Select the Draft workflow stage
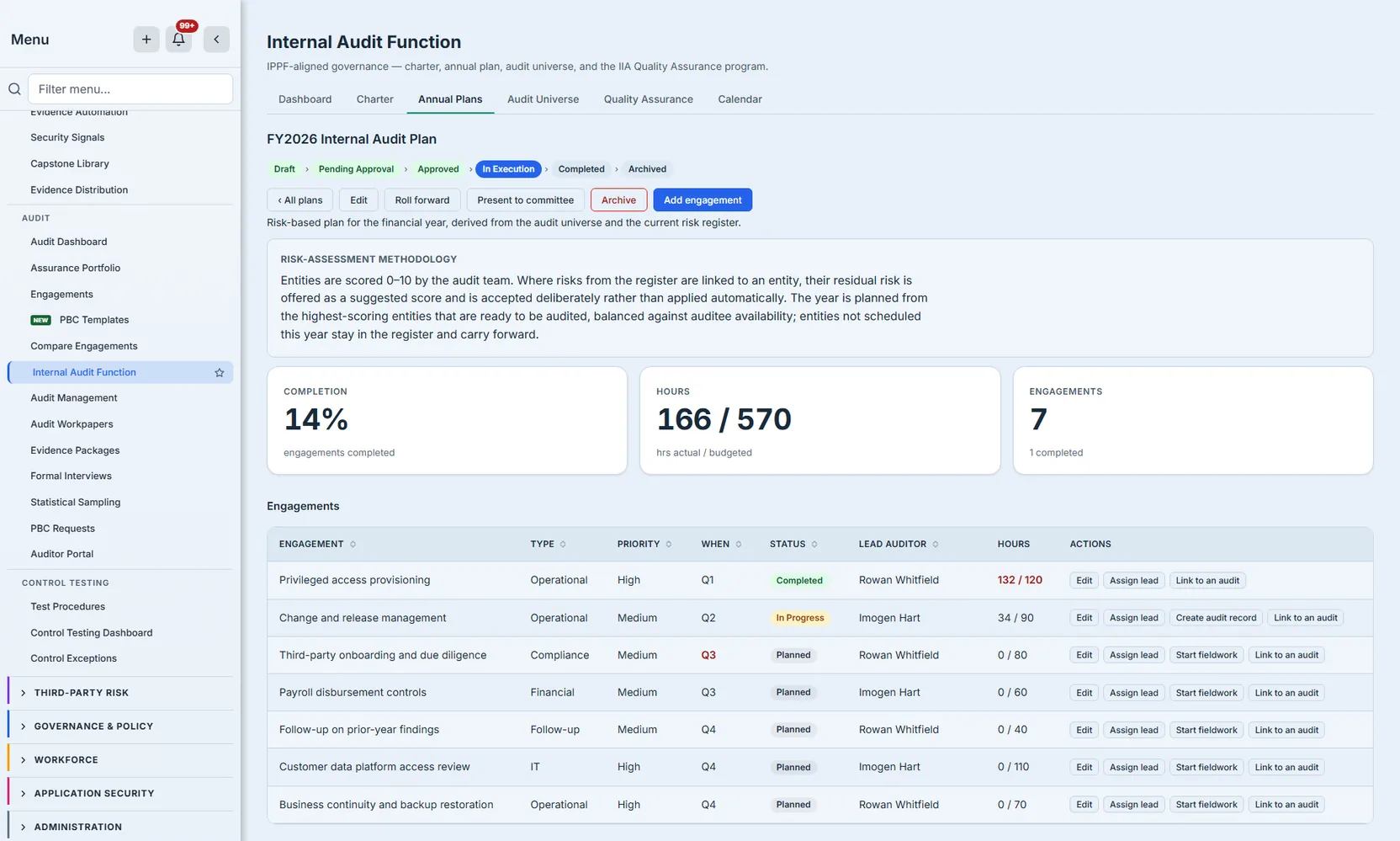1400x841 pixels. coord(284,169)
